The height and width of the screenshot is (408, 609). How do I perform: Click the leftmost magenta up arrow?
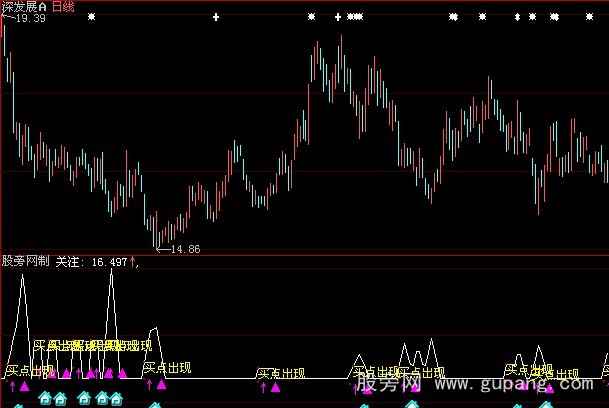click(12, 384)
